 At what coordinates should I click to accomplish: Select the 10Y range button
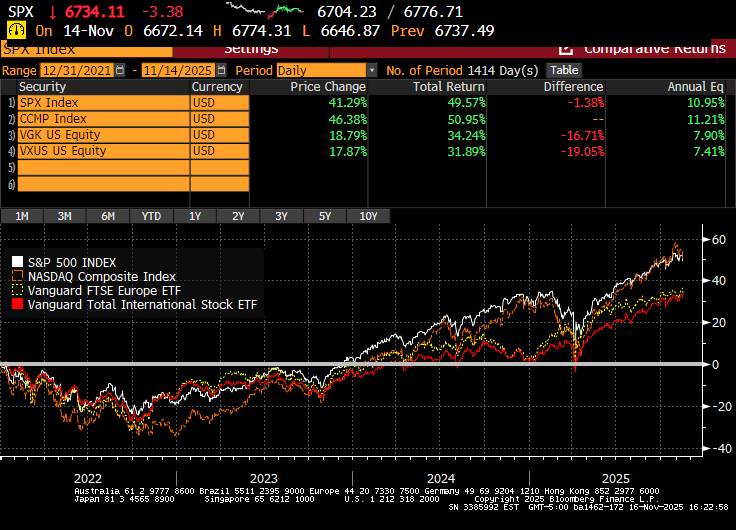pyautogui.click(x=368, y=216)
